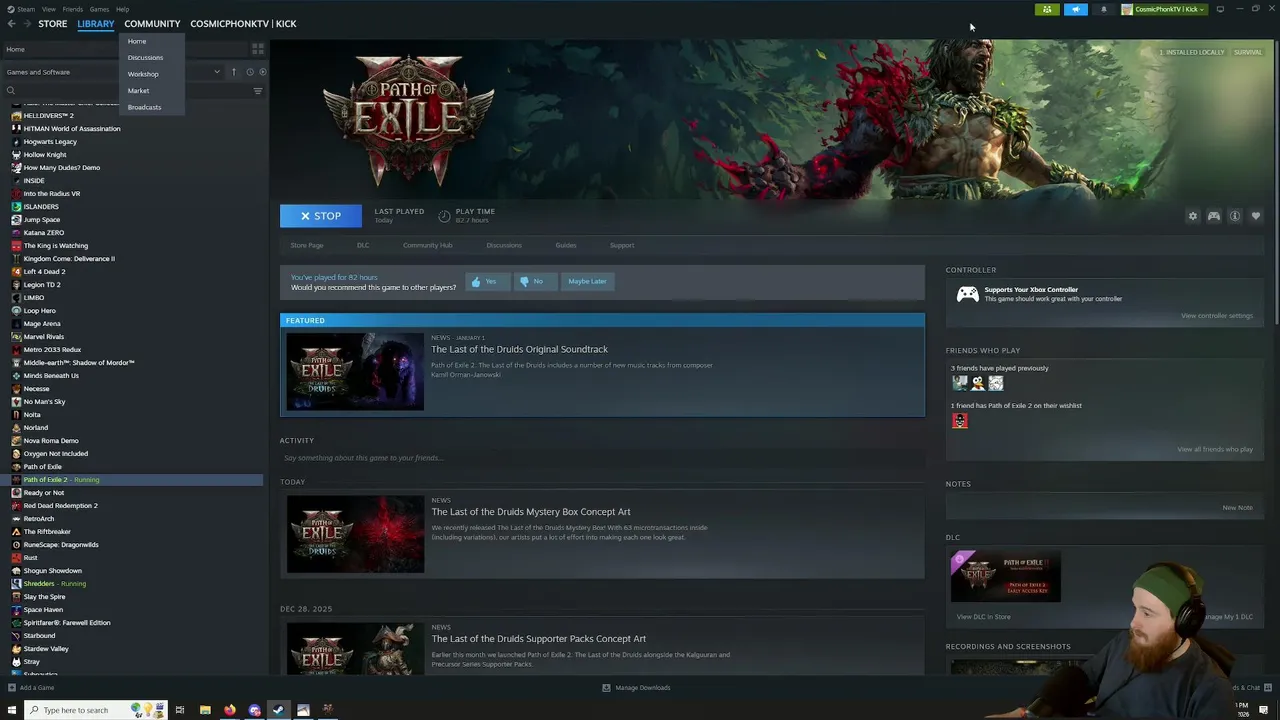Open the View menu

click(48, 9)
